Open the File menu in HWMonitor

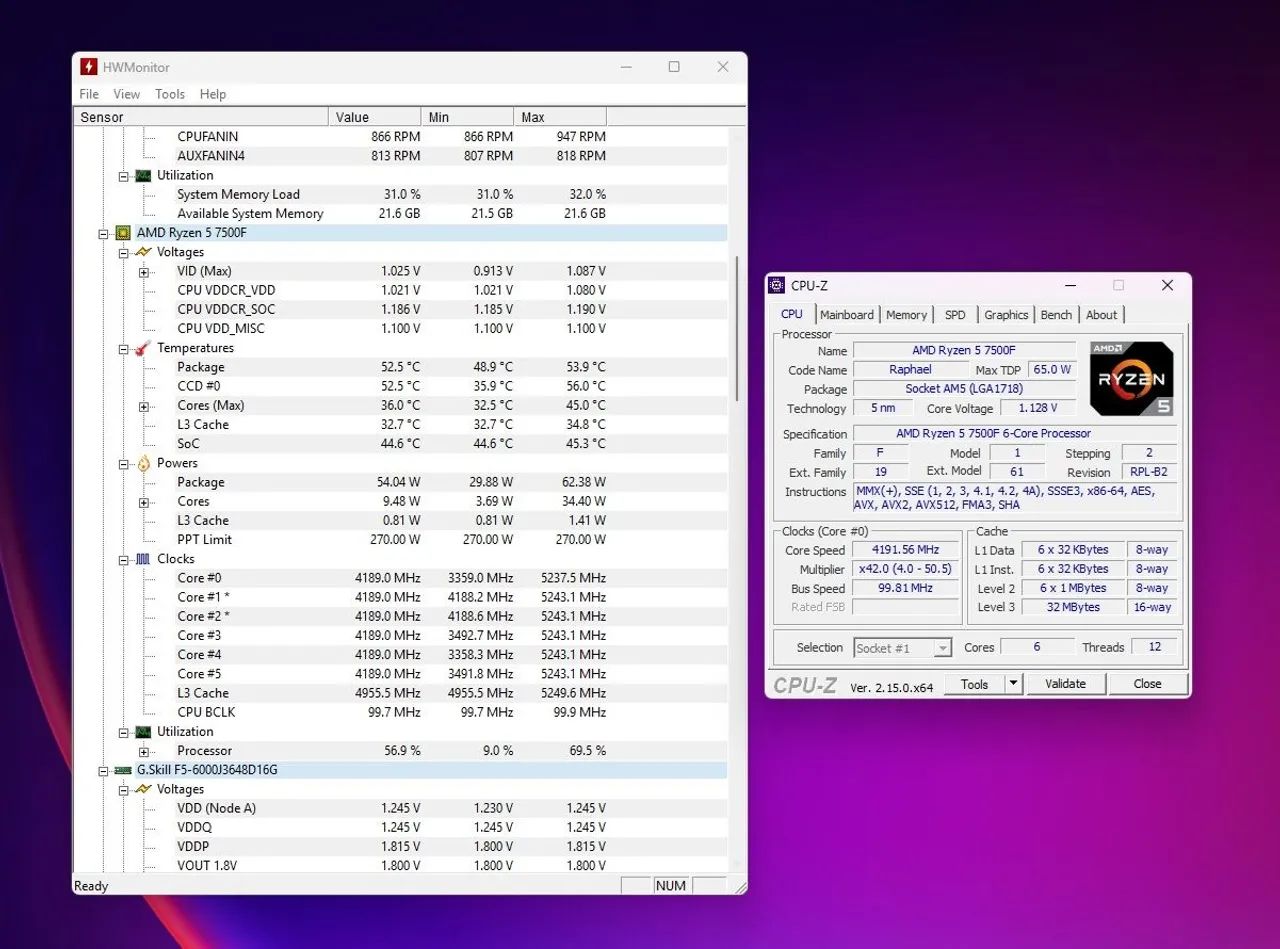pyautogui.click(x=89, y=94)
